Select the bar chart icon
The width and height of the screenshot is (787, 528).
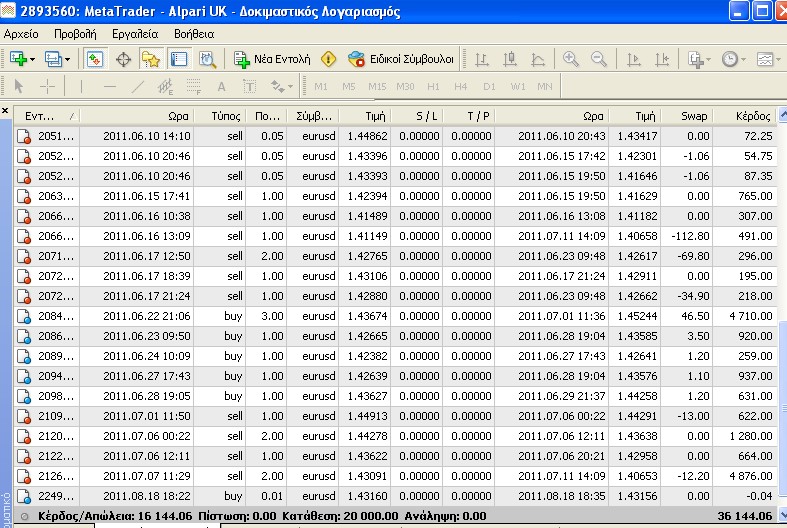[482, 59]
